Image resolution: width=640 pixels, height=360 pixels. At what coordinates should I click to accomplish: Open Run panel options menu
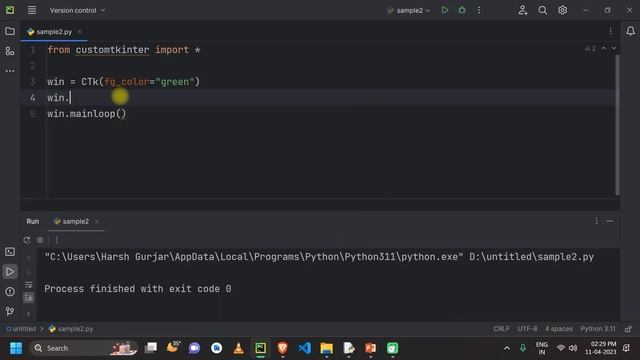click(x=596, y=221)
